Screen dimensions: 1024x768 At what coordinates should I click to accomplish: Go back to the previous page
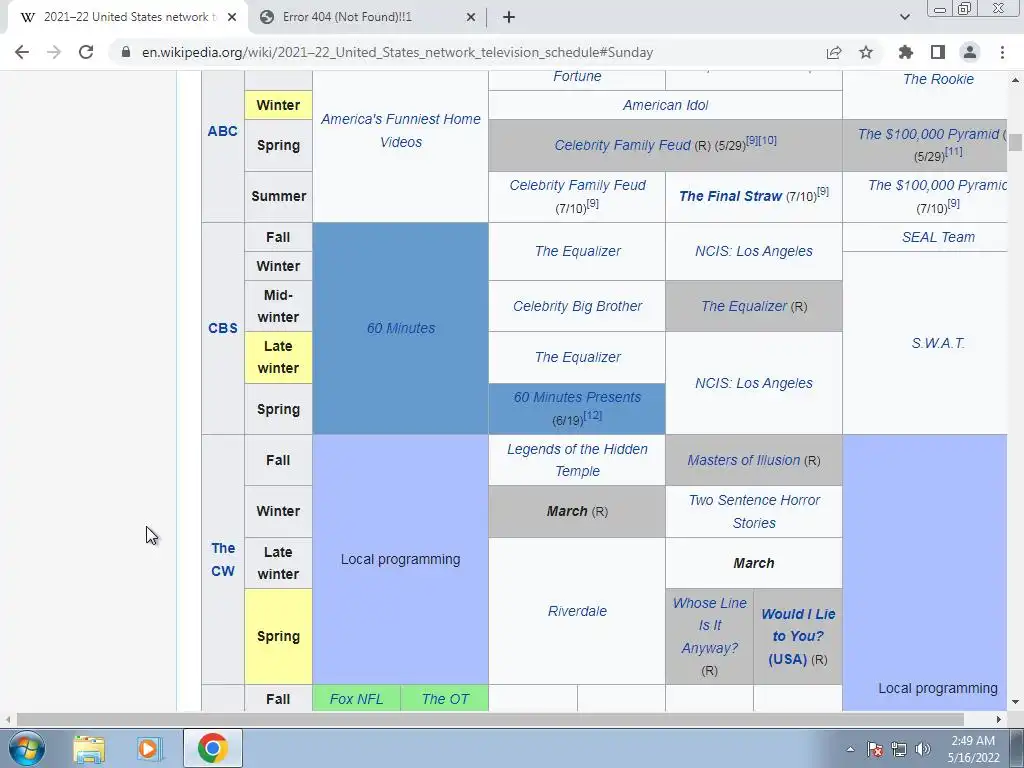click(22, 52)
